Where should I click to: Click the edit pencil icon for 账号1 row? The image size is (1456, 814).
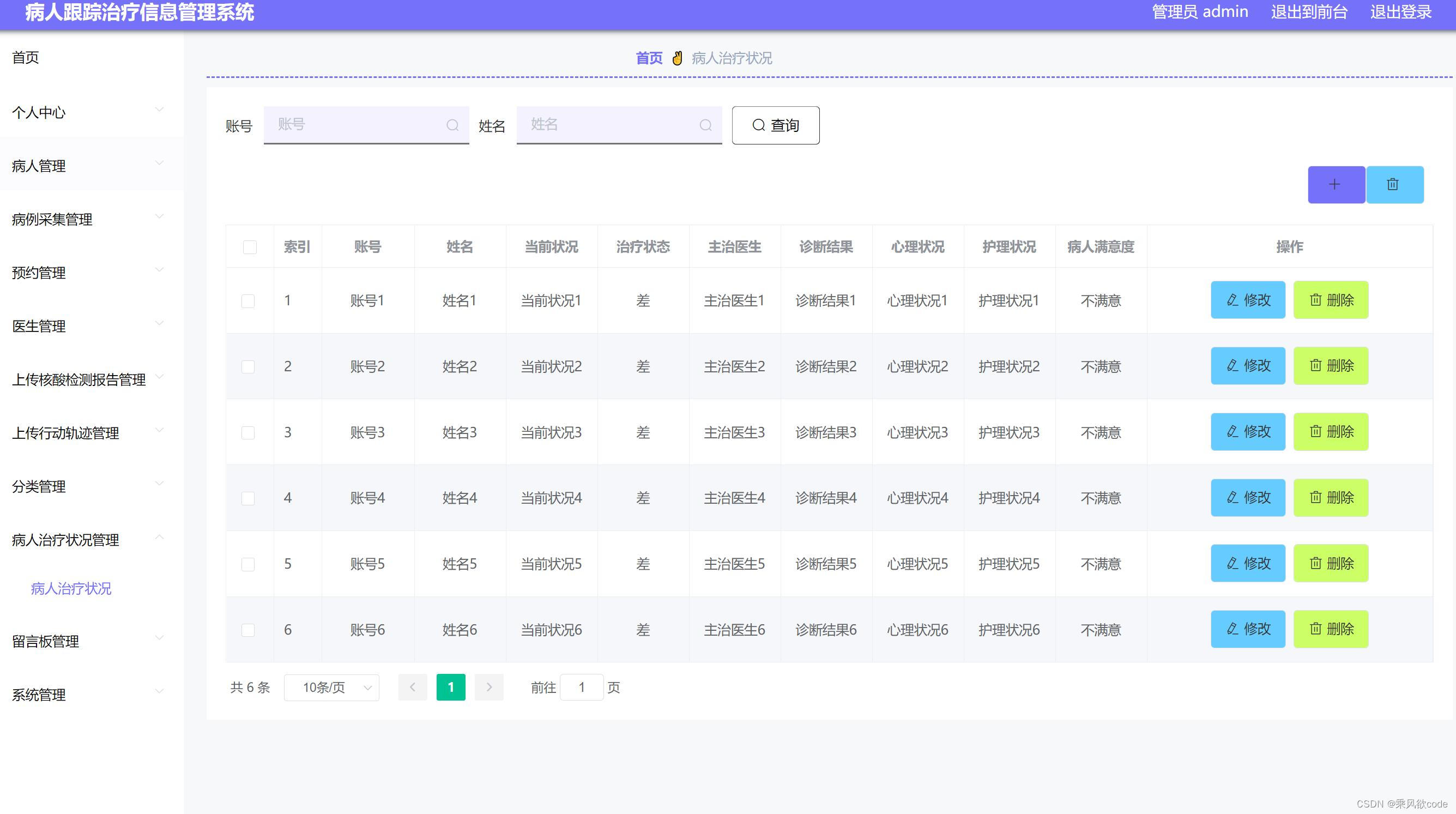click(x=1232, y=300)
